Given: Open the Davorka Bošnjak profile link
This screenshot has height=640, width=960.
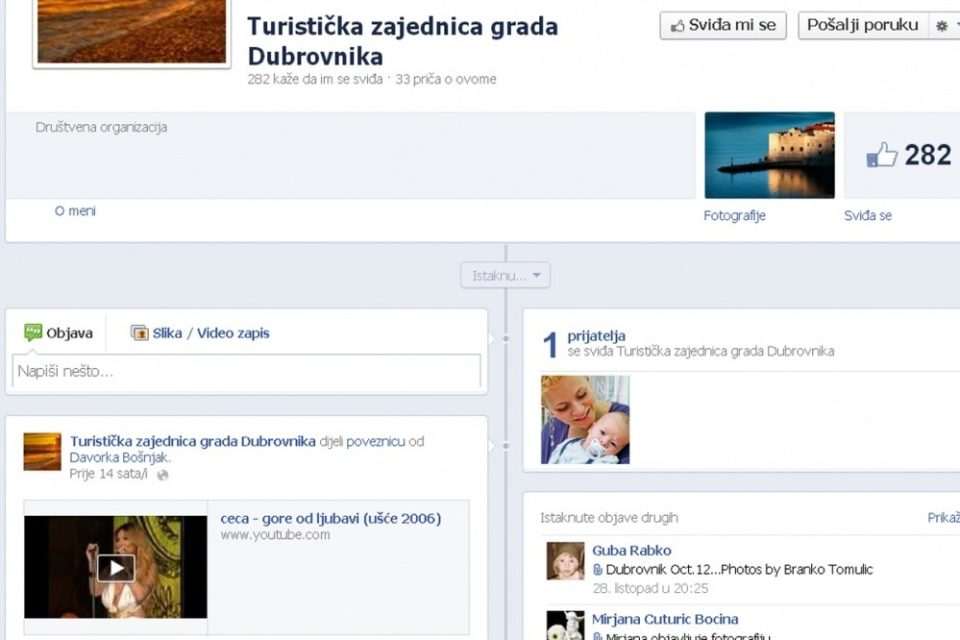Looking at the screenshot, I should click(119, 457).
